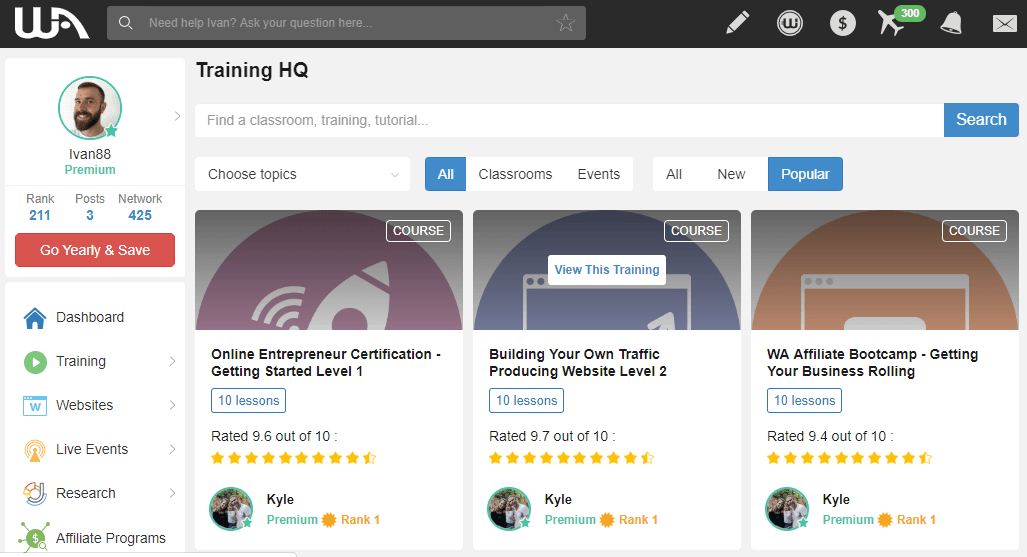Click the Ivan88 username

click(90, 154)
